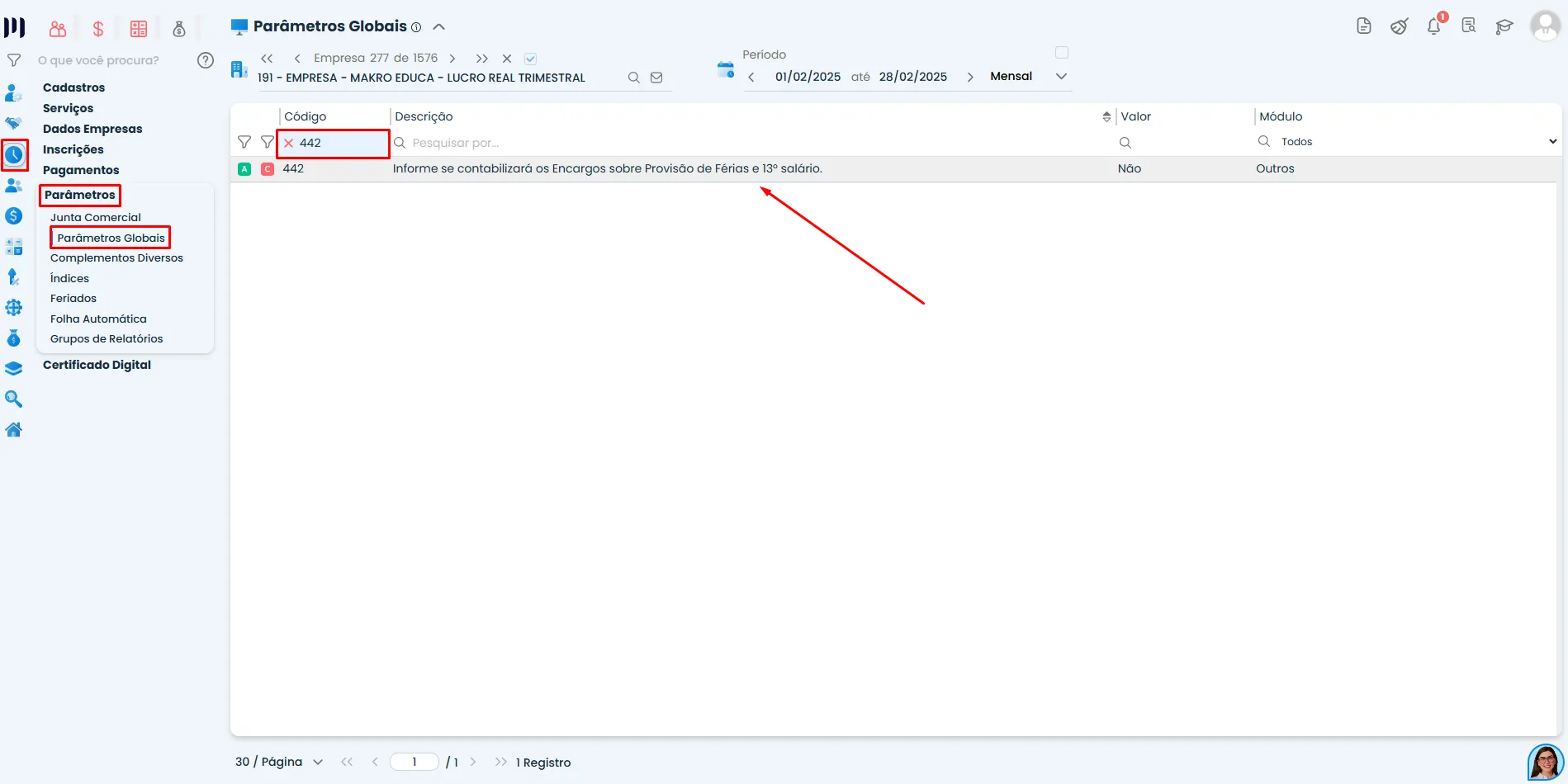1568x784 pixels.
Task: Click the envelope icon beside company name
Action: (656, 78)
